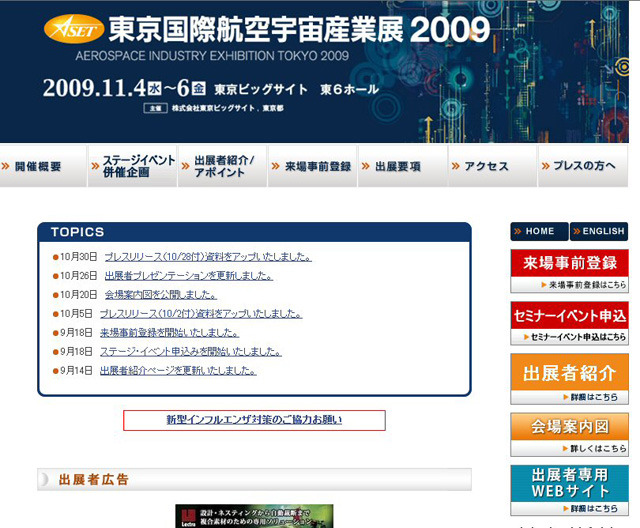
Task: Click the date text 2009.11.4~6
Action: pos(124,88)
